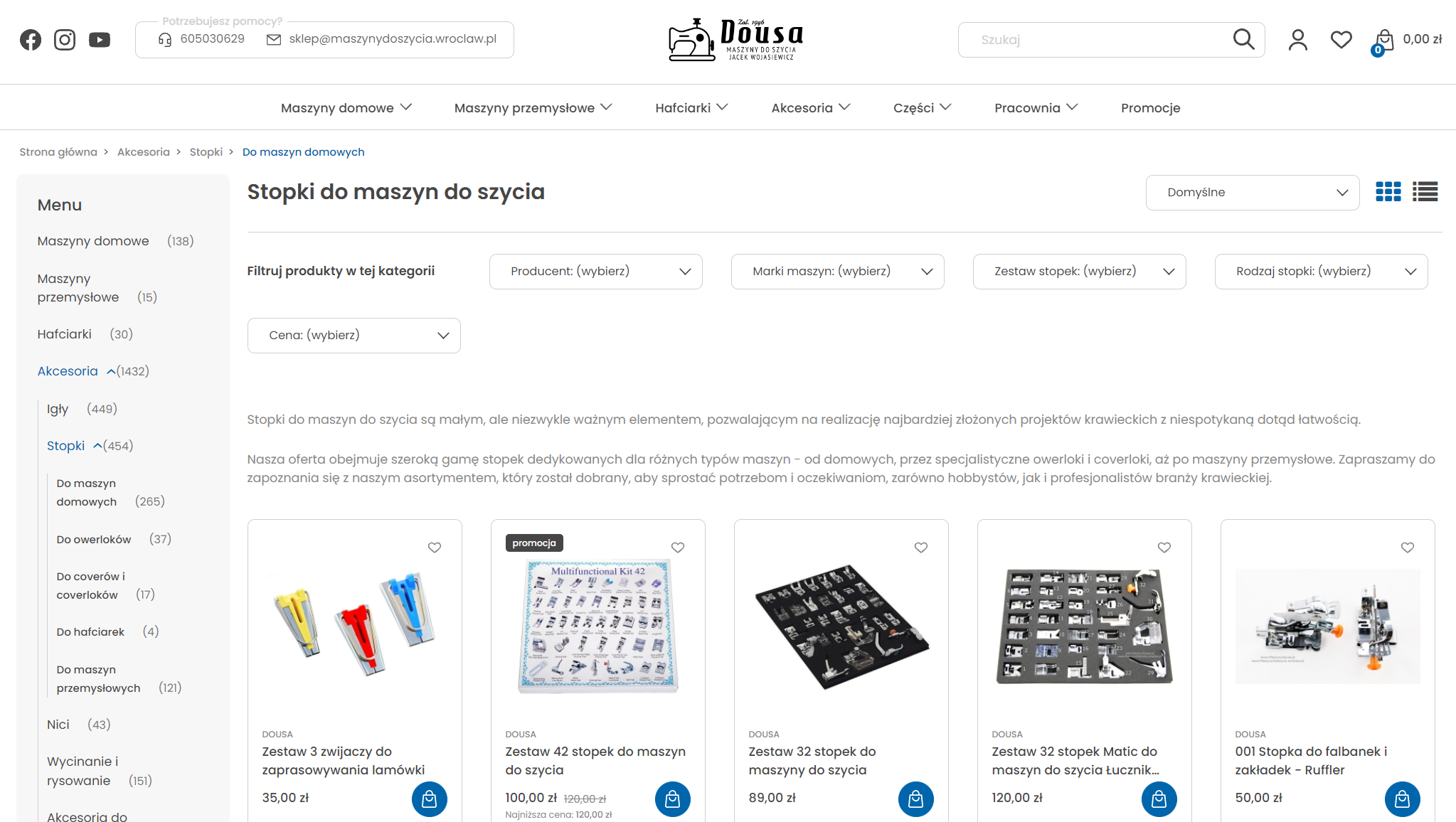Open the Instagram profile icon

click(x=65, y=40)
